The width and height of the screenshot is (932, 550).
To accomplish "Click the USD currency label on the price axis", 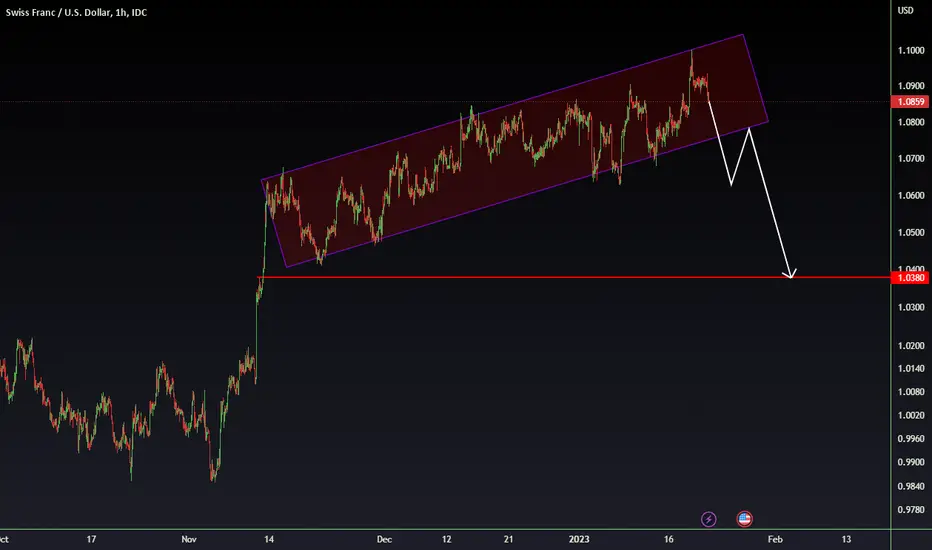I will 905,10.
